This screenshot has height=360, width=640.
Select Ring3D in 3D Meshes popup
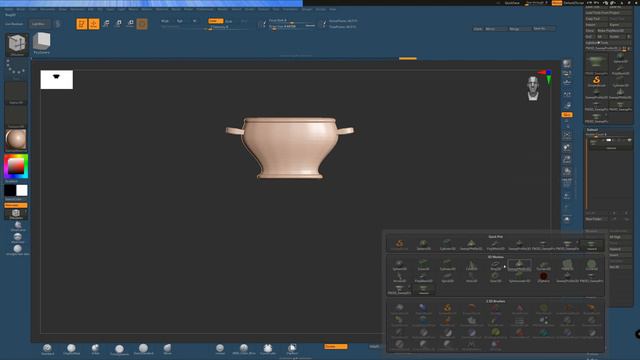coord(495,265)
